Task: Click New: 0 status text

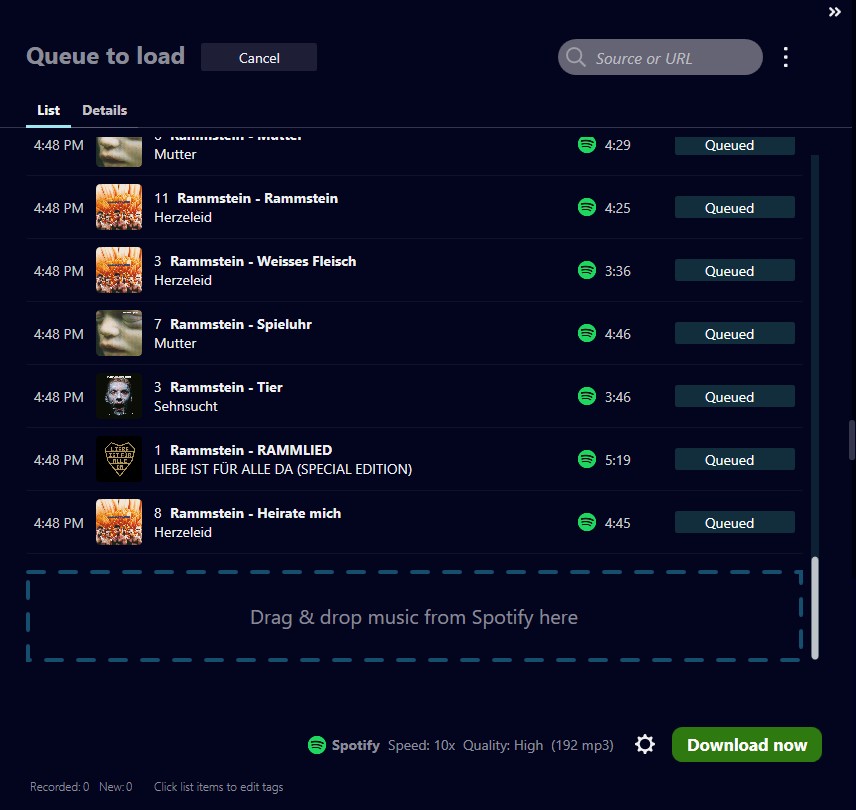Action: [116, 787]
